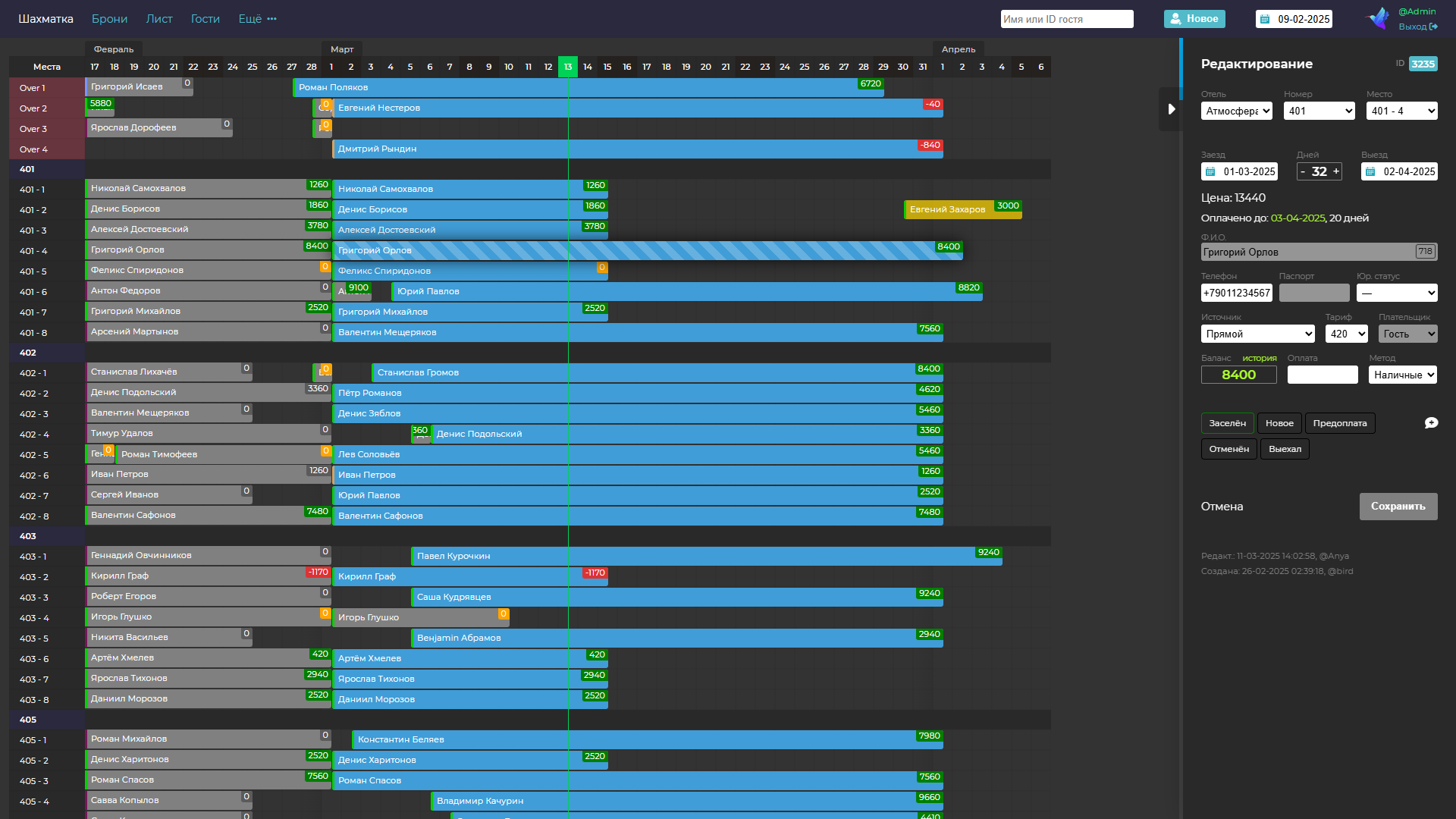Screen dimensions: 1456x819
Task: Open the check-out date calendar icon
Action: [x=1370, y=171]
